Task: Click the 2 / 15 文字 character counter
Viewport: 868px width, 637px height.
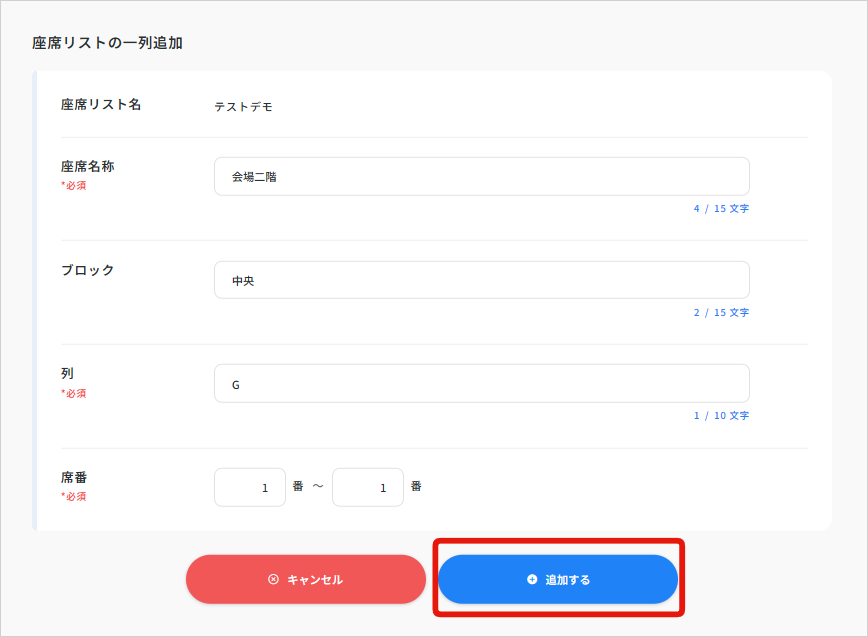Action: [x=721, y=313]
